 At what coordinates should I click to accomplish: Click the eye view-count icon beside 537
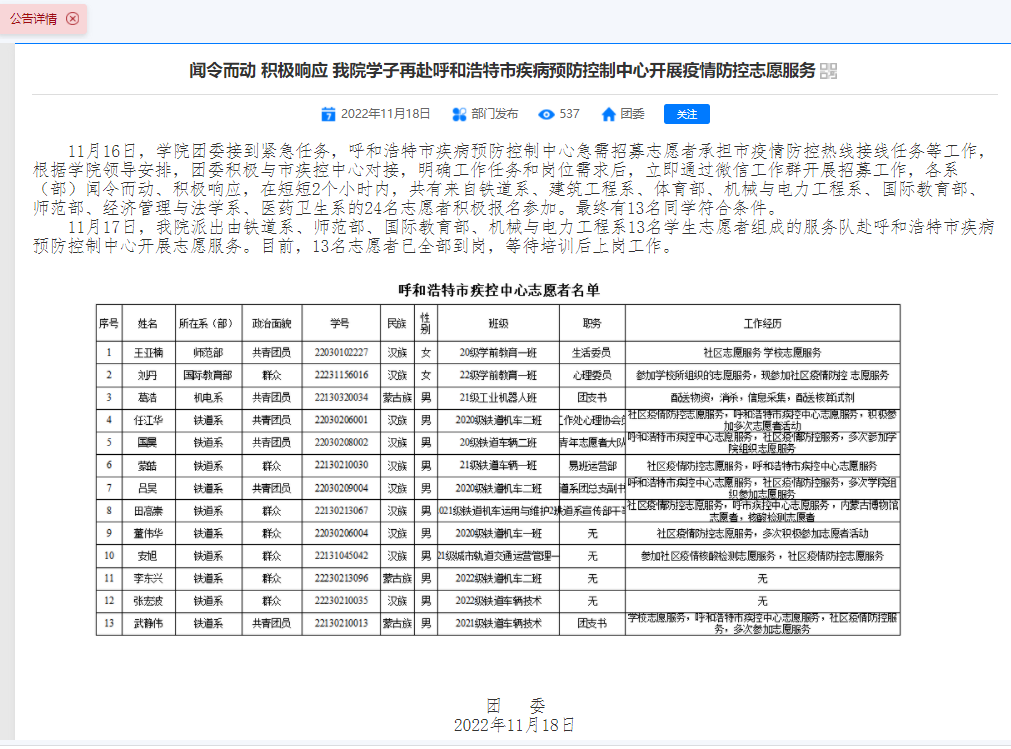(546, 114)
